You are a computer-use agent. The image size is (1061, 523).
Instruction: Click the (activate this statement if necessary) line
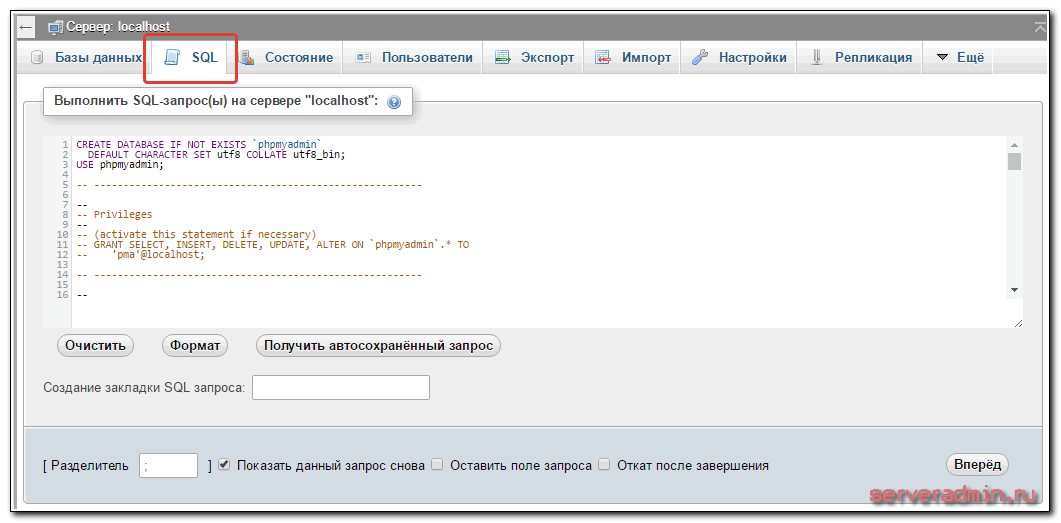pyautogui.click(x=196, y=235)
